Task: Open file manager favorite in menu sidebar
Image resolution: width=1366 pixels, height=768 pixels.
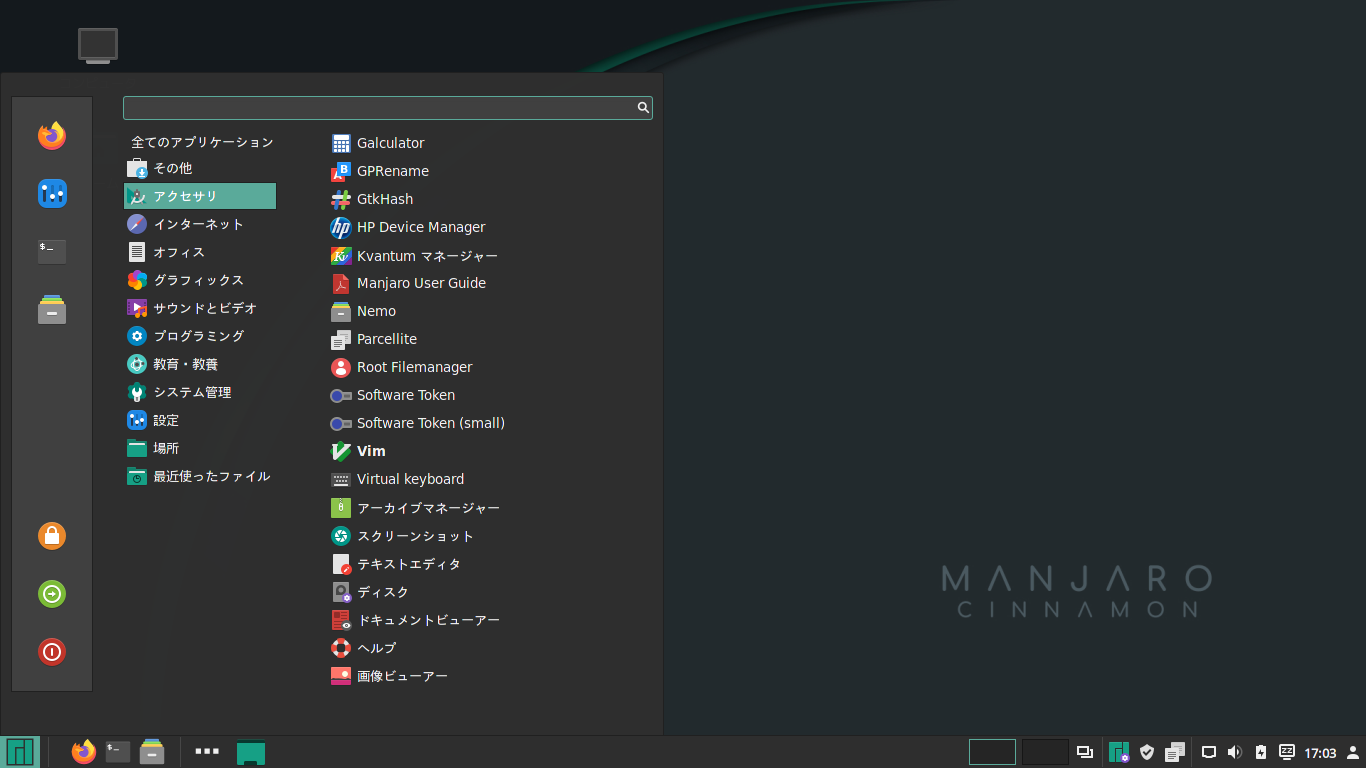Action: [x=52, y=310]
